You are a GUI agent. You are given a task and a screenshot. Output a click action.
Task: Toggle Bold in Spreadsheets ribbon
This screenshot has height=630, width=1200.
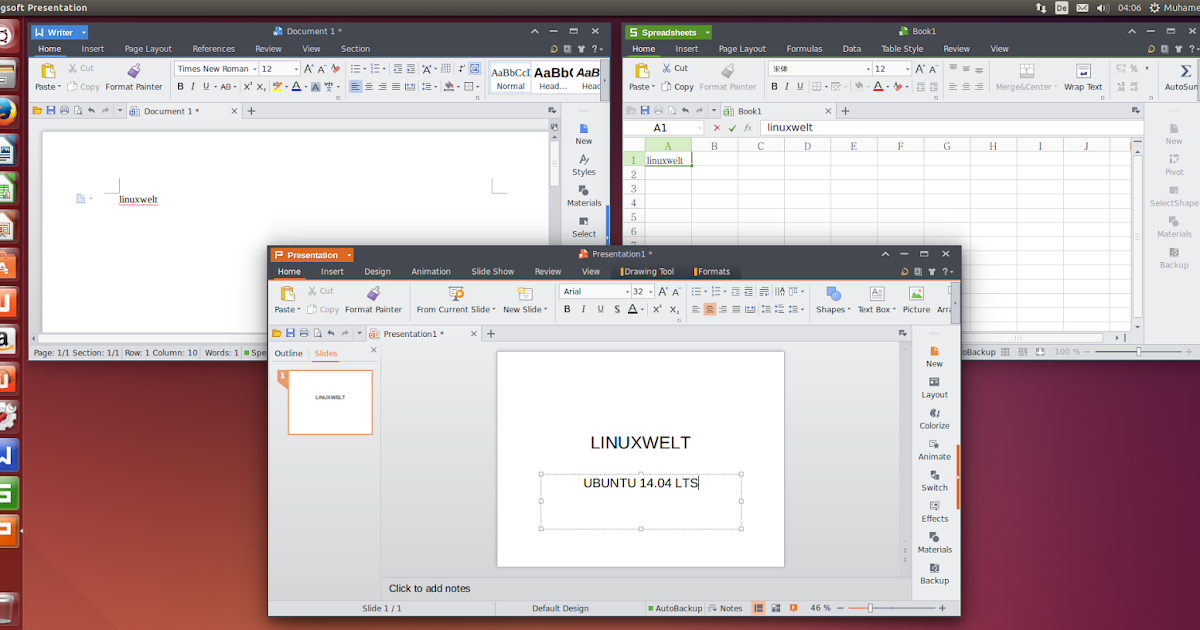pyautogui.click(x=774, y=87)
